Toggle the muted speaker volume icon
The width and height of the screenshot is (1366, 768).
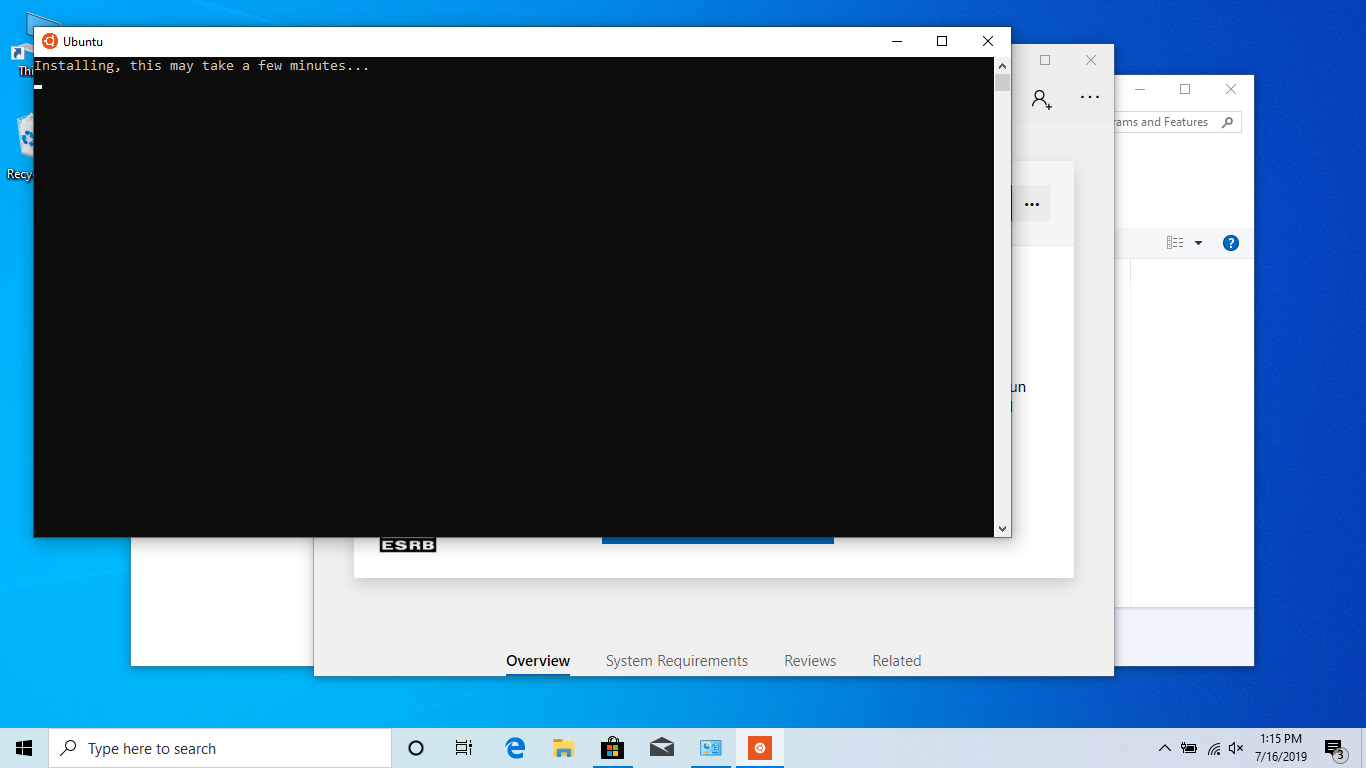pyautogui.click(x=1236, y=748)
